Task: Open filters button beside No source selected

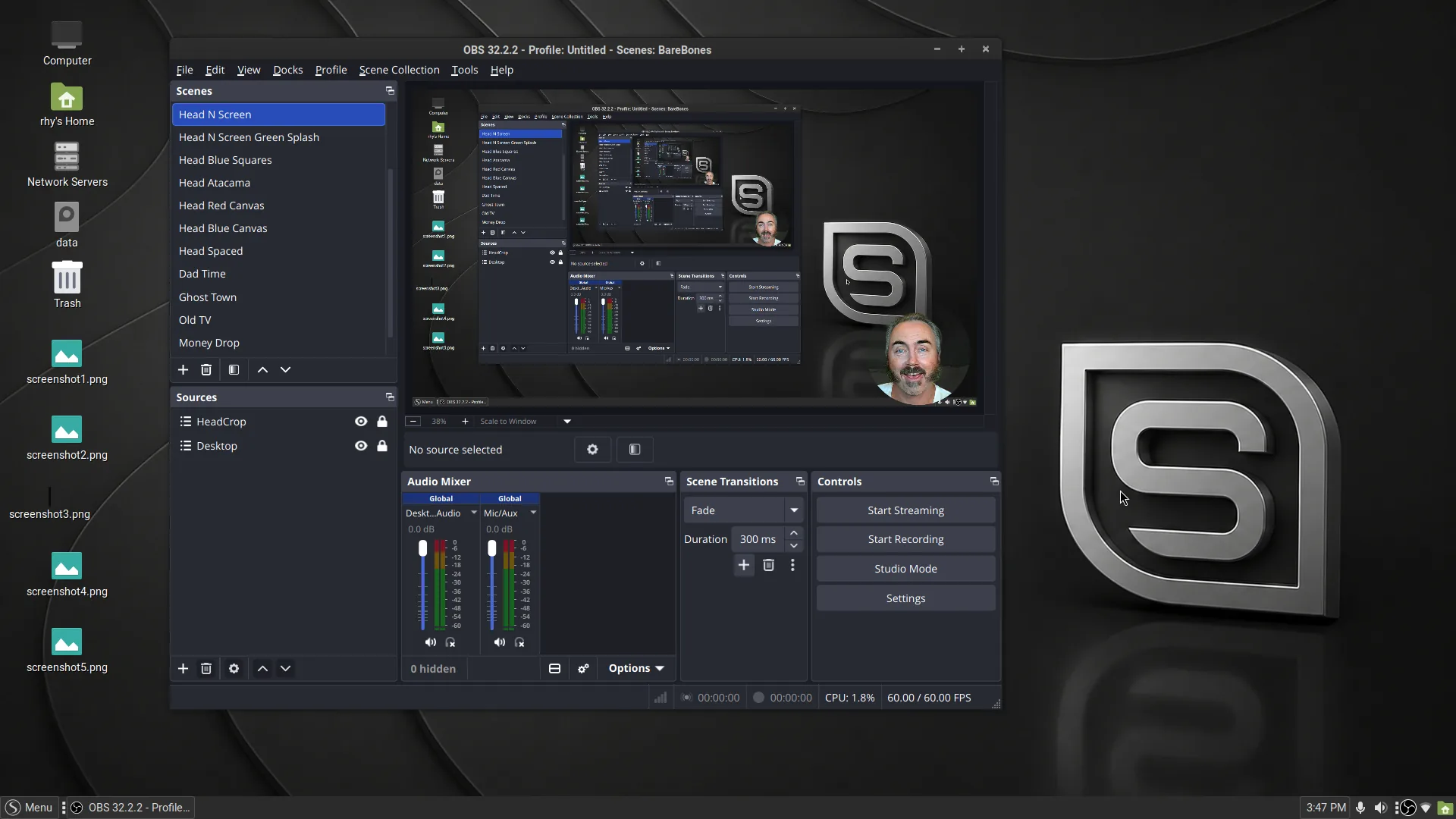Action: (635, 450)
